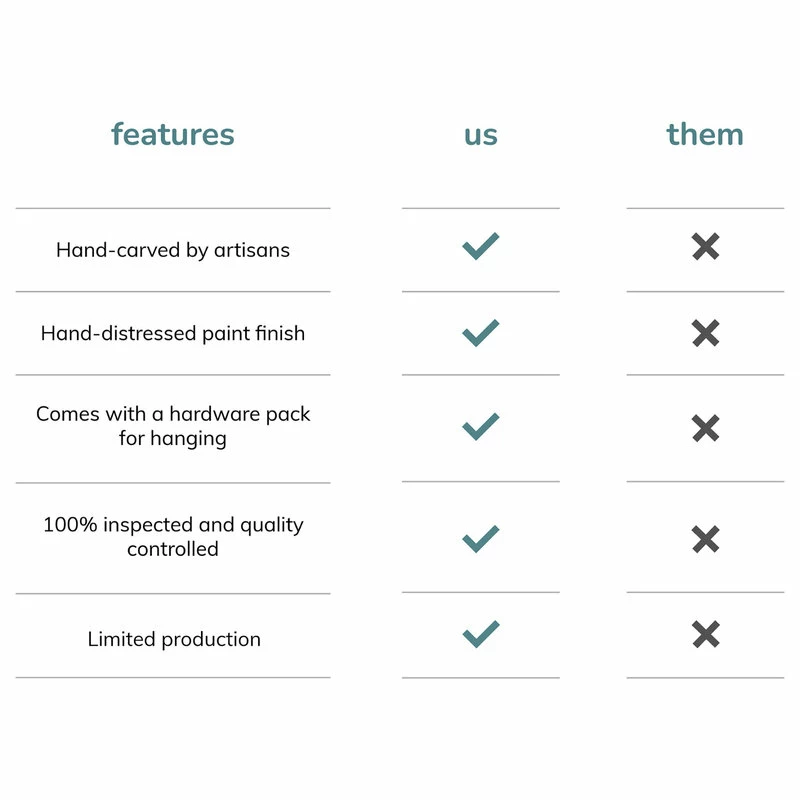The height and width of the screenshot is (800, 800).
Task: Click "Comes with a hardware pack" text
Action: [173, 414]
